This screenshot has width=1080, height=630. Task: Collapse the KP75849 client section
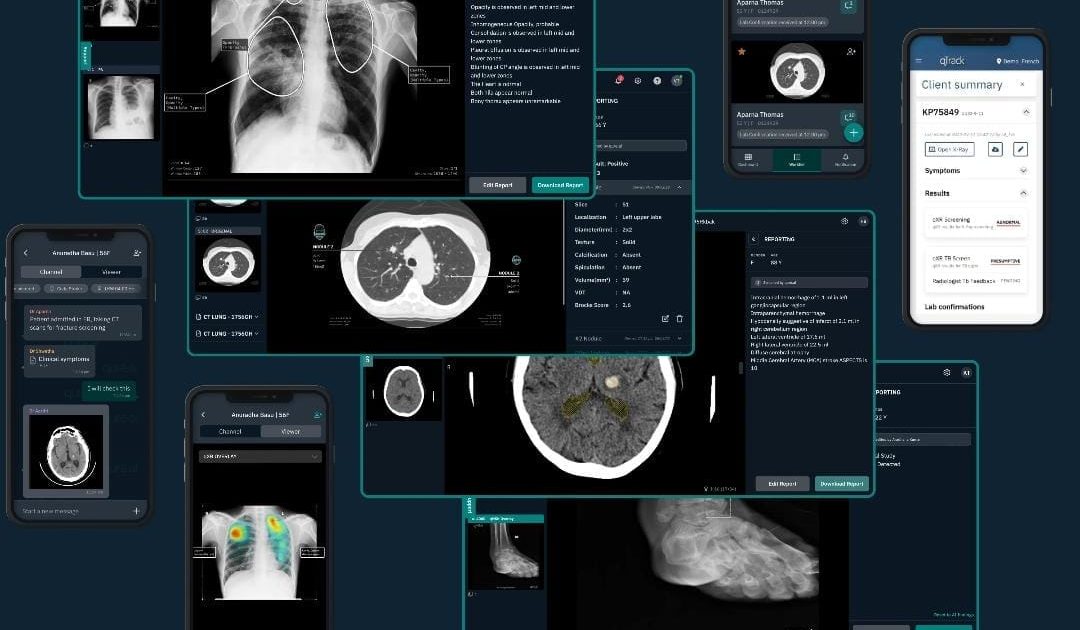tap(1022, 113)
